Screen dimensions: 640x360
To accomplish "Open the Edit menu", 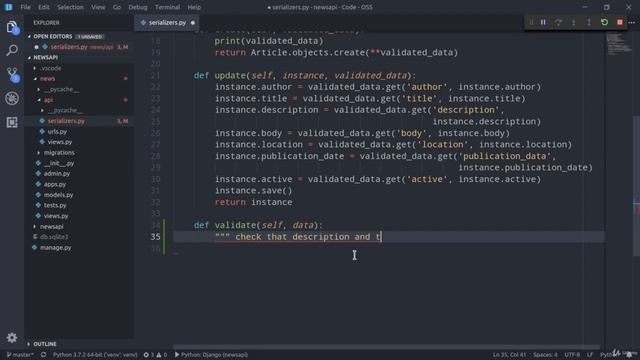I will 44,7.
